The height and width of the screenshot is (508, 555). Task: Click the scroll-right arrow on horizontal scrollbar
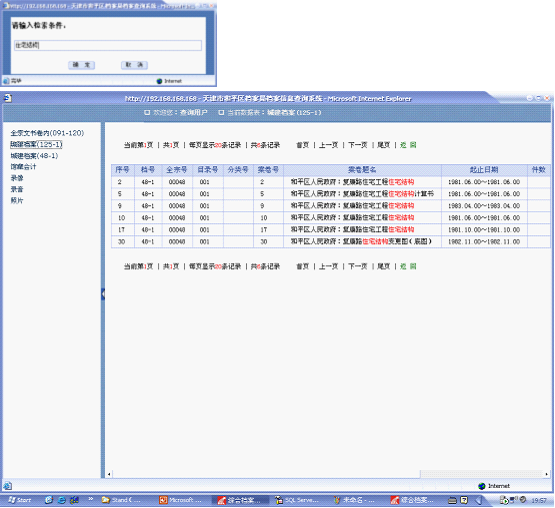point(547,474)
